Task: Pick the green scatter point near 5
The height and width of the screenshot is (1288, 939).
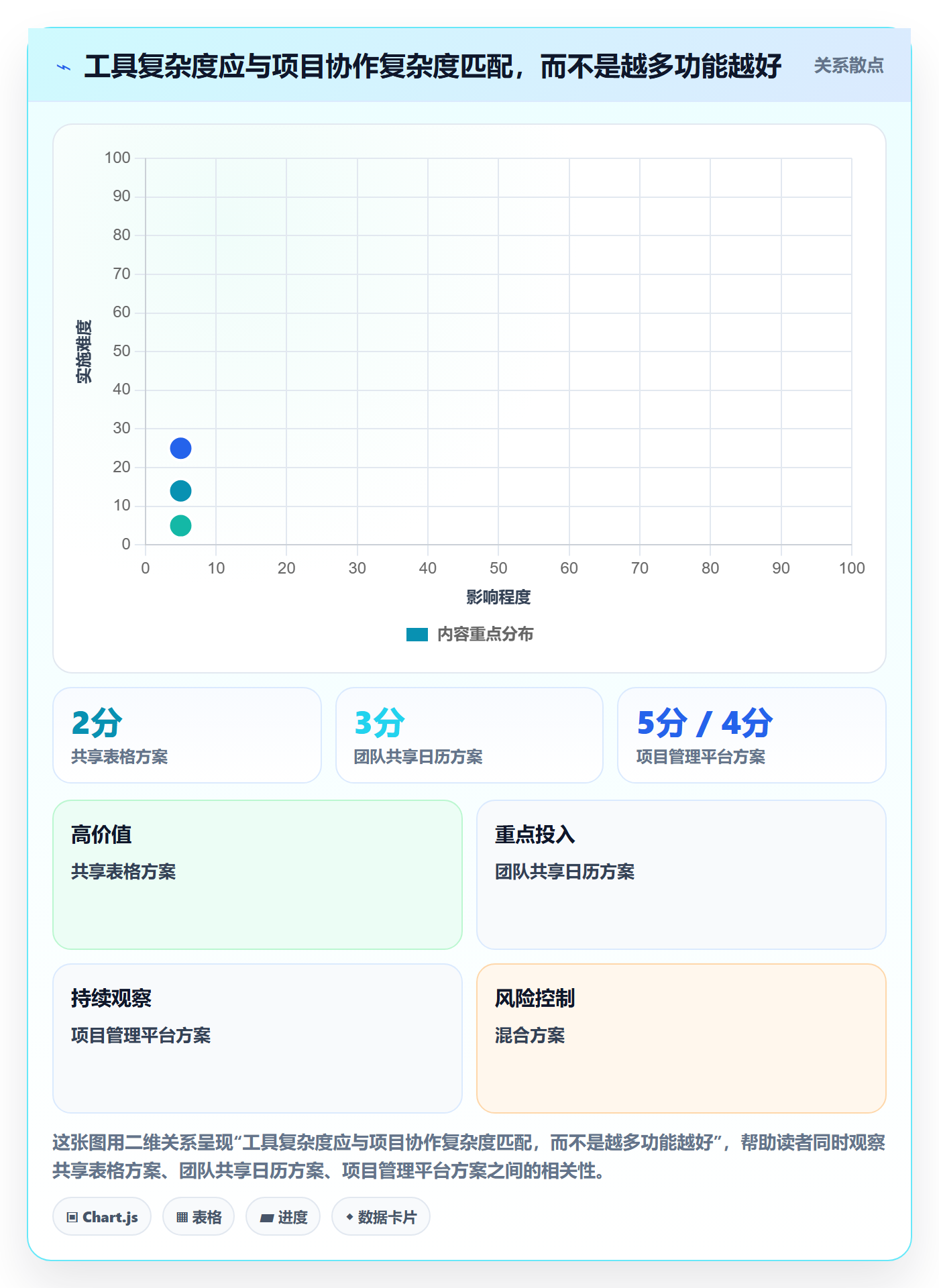Action: [180, 525]
